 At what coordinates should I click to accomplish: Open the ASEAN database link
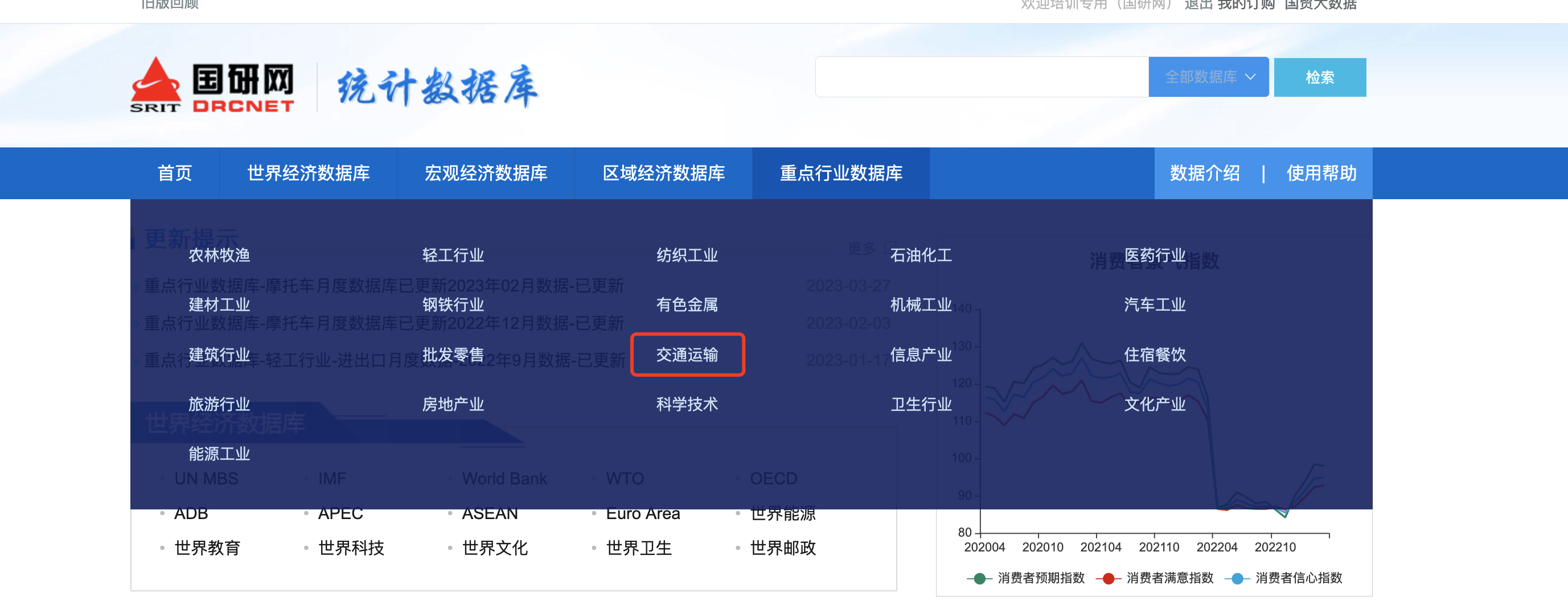tap(490, 514)
